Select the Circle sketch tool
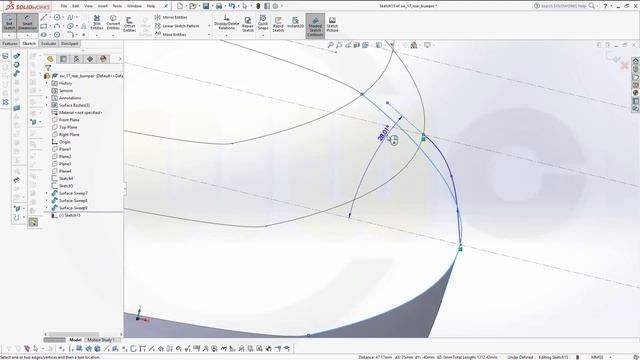The image size is (640, 360). pos(57,17)
